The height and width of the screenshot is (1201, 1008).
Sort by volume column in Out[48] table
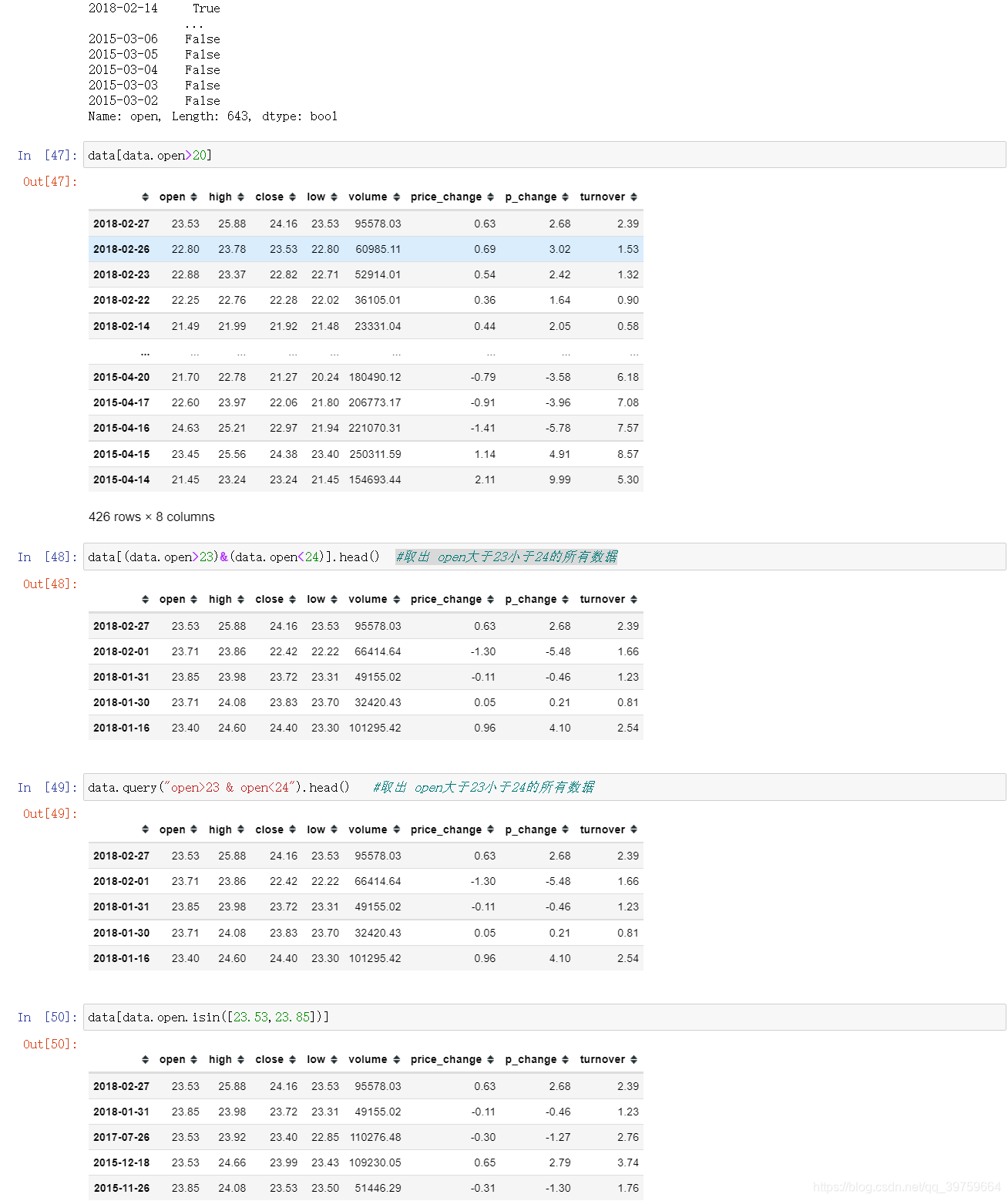396,600
